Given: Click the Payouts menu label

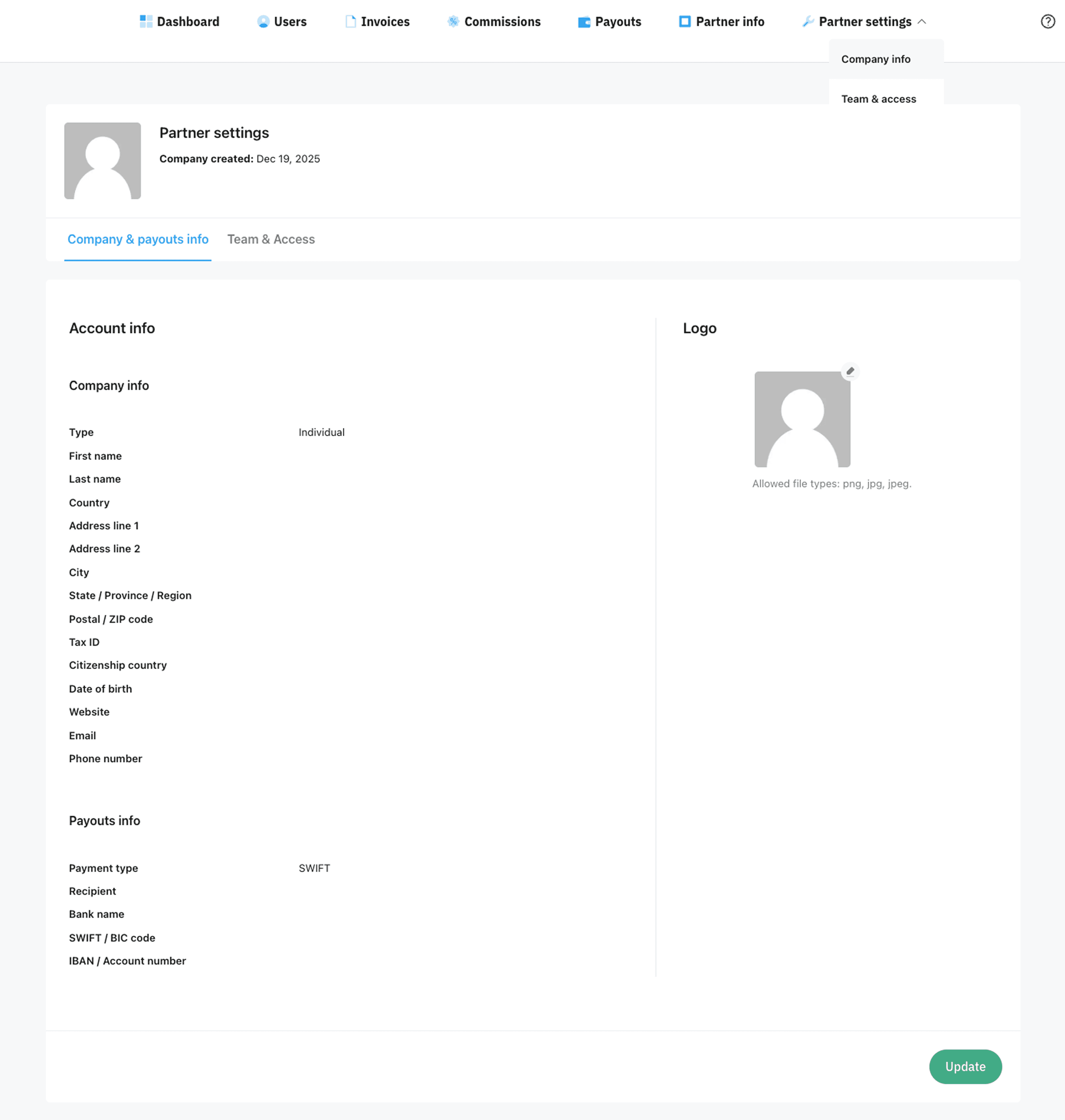Looking at the screenshot, I should tap(618, 22).
